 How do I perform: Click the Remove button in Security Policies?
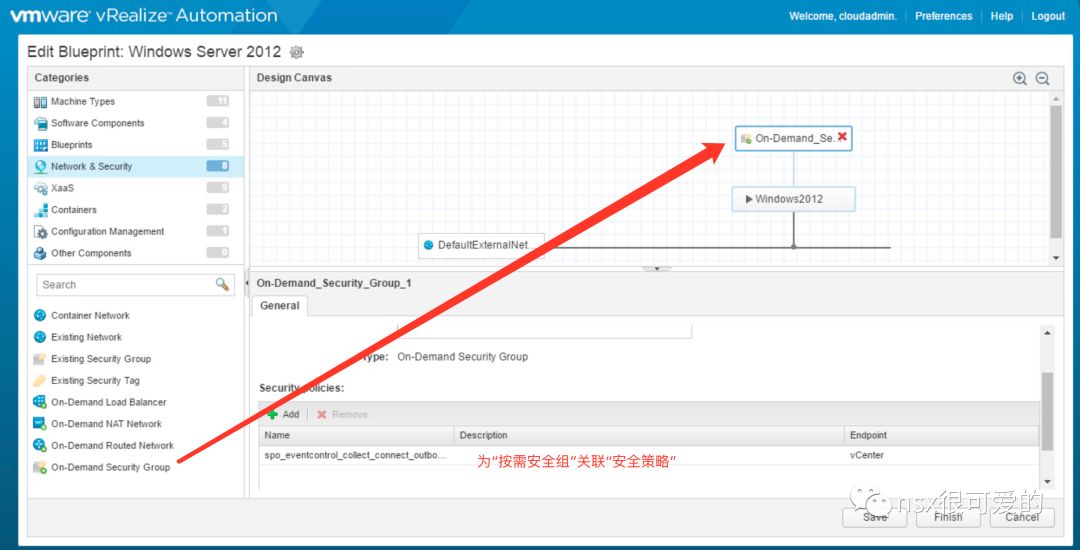click(x=342, y=414)
